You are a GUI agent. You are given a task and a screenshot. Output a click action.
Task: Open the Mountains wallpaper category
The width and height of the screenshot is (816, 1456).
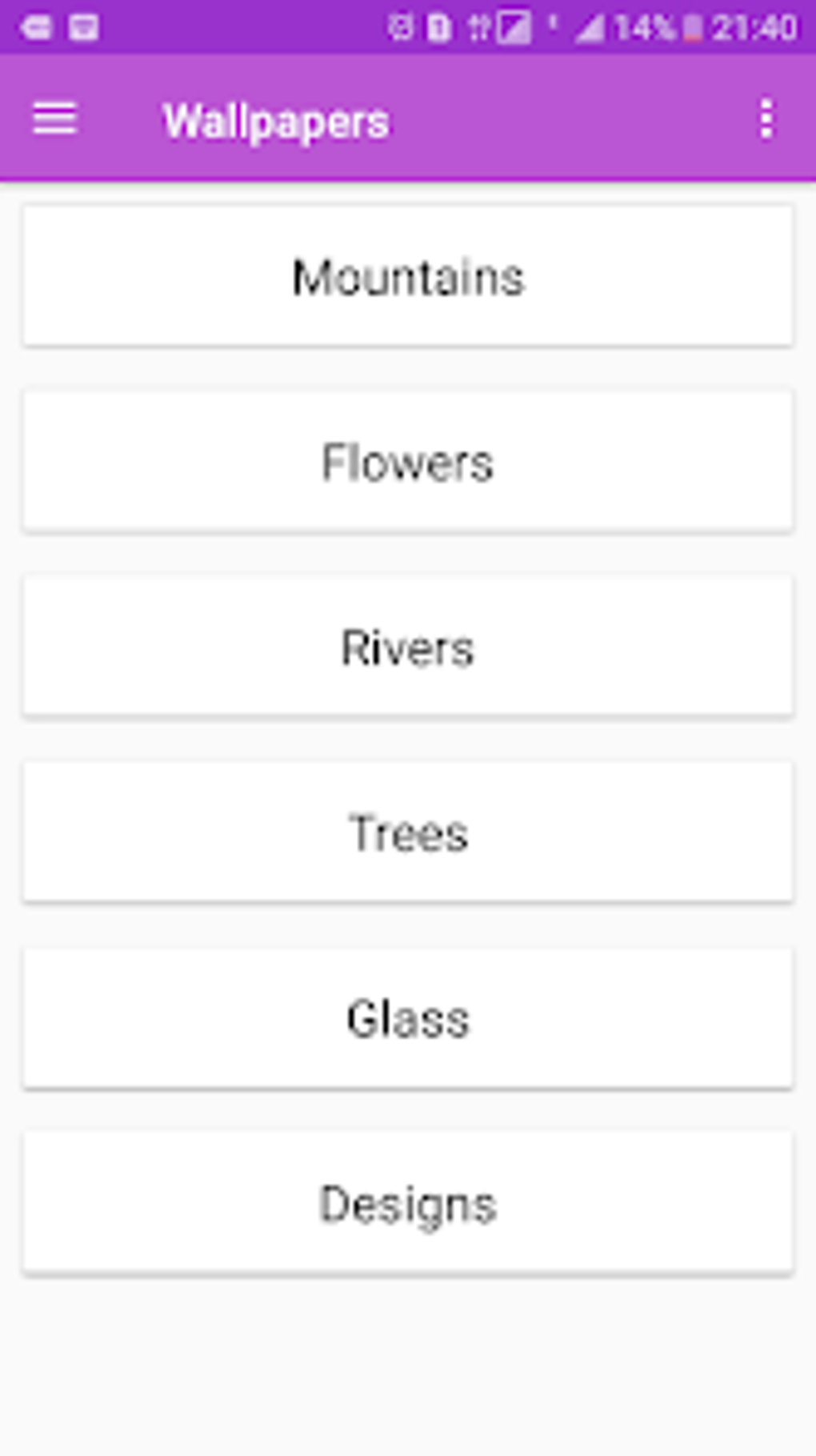pos(408,277)
